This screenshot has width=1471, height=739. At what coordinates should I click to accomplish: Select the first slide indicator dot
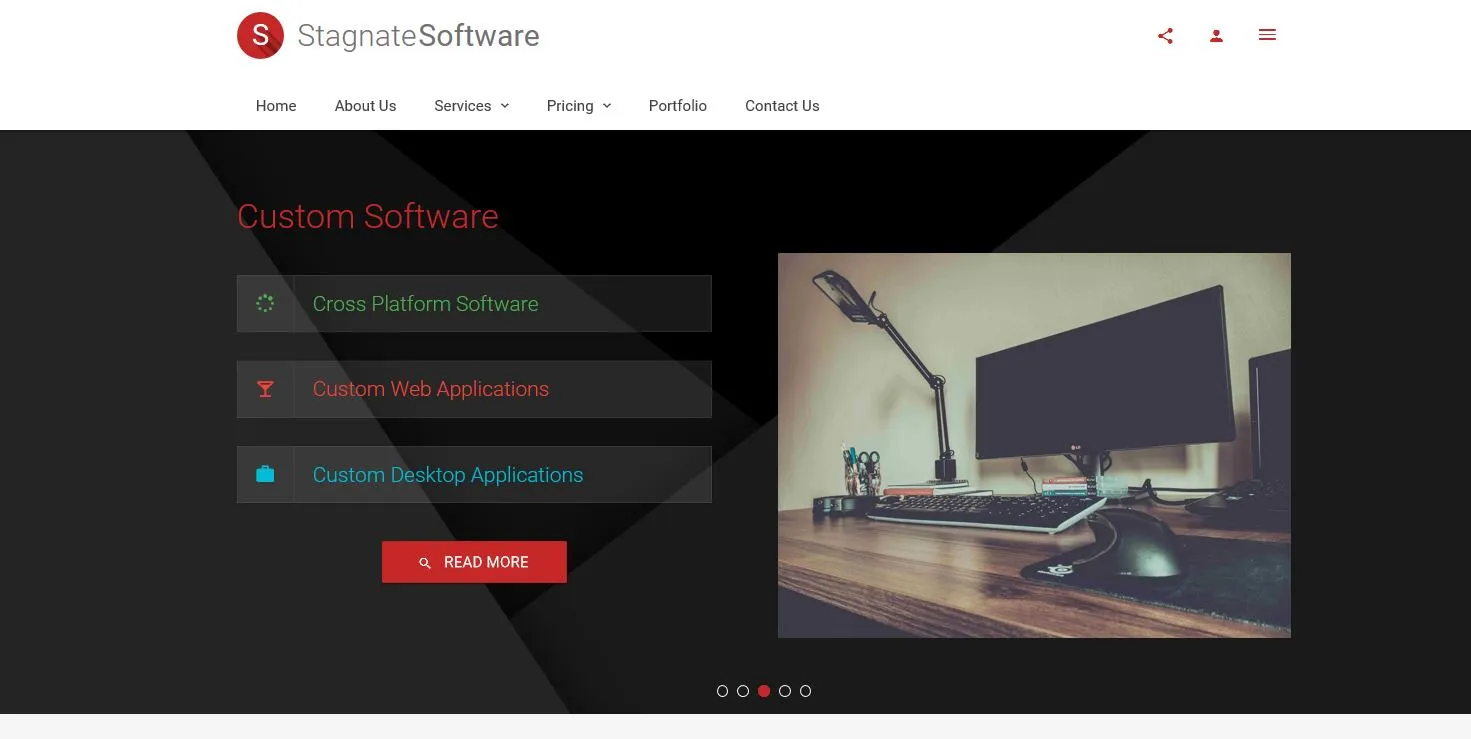coord(722,691)
